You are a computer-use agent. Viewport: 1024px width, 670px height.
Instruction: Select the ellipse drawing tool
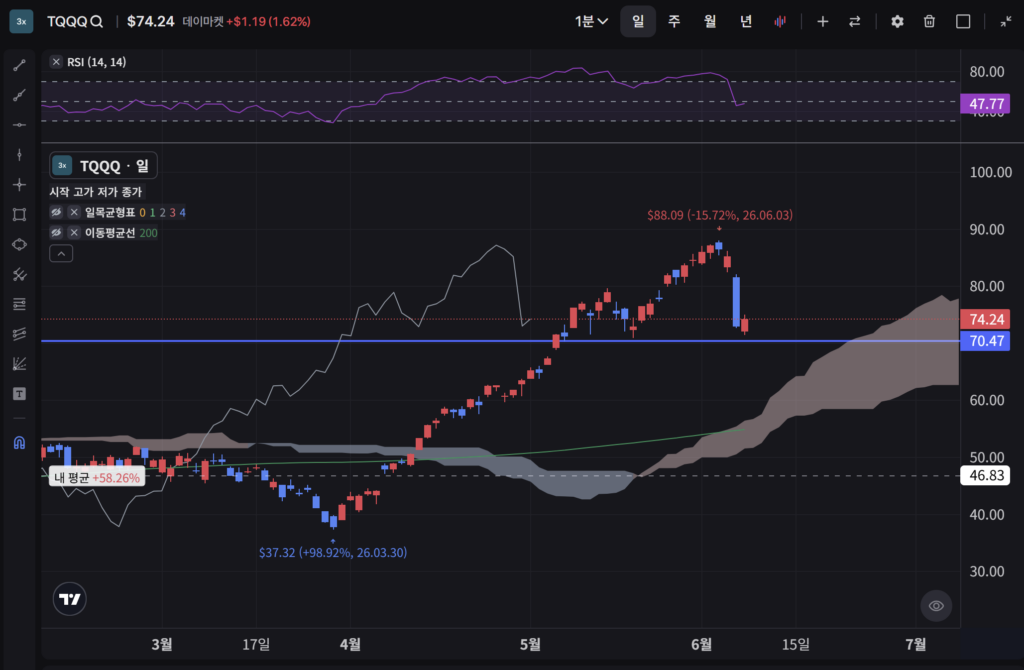coord(20,244)
